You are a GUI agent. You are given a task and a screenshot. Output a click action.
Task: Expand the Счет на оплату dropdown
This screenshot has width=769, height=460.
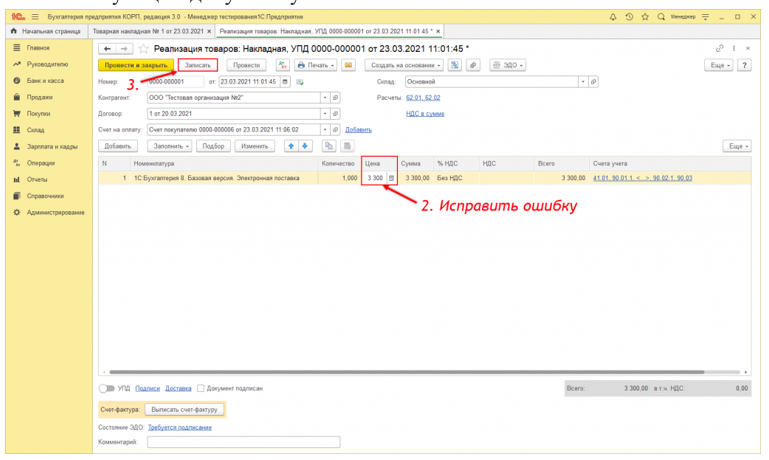click(325, 130)
